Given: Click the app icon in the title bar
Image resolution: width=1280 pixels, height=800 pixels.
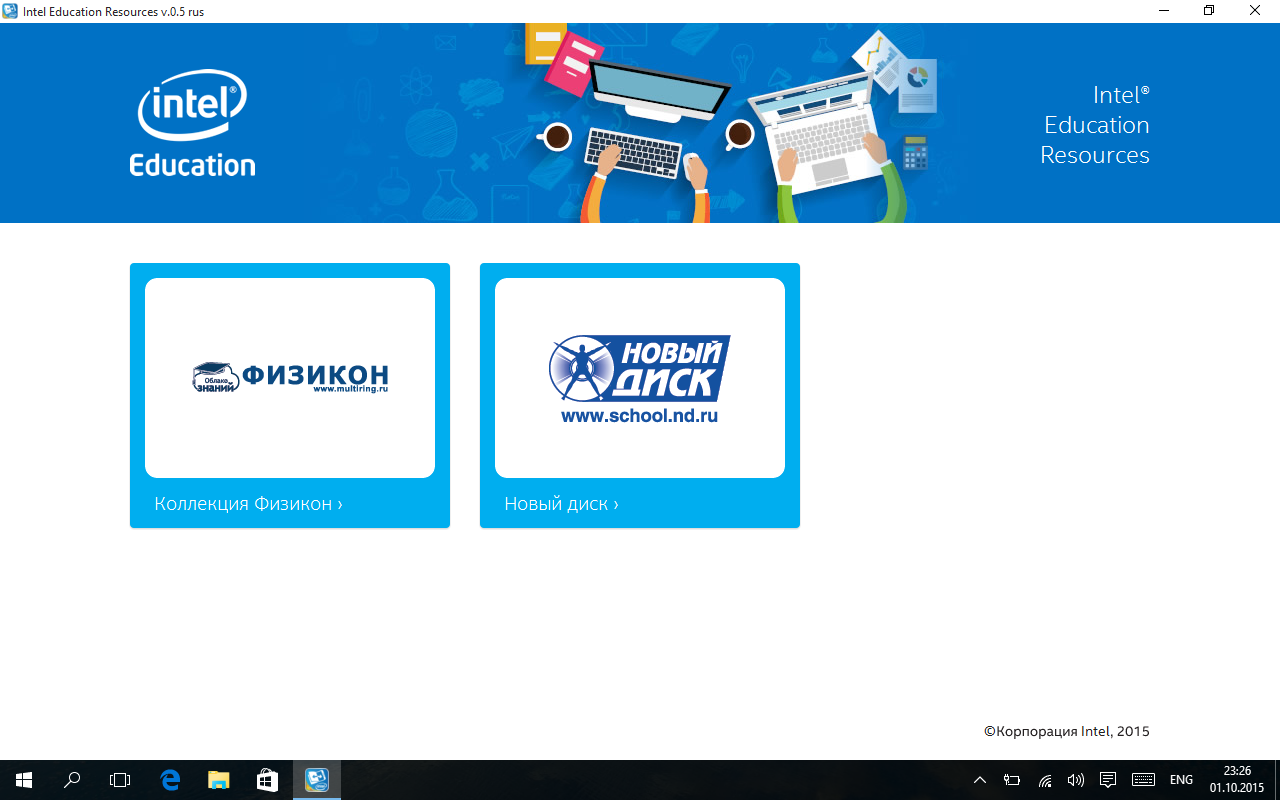Looking at the screenshot, I should pos(10,11).
